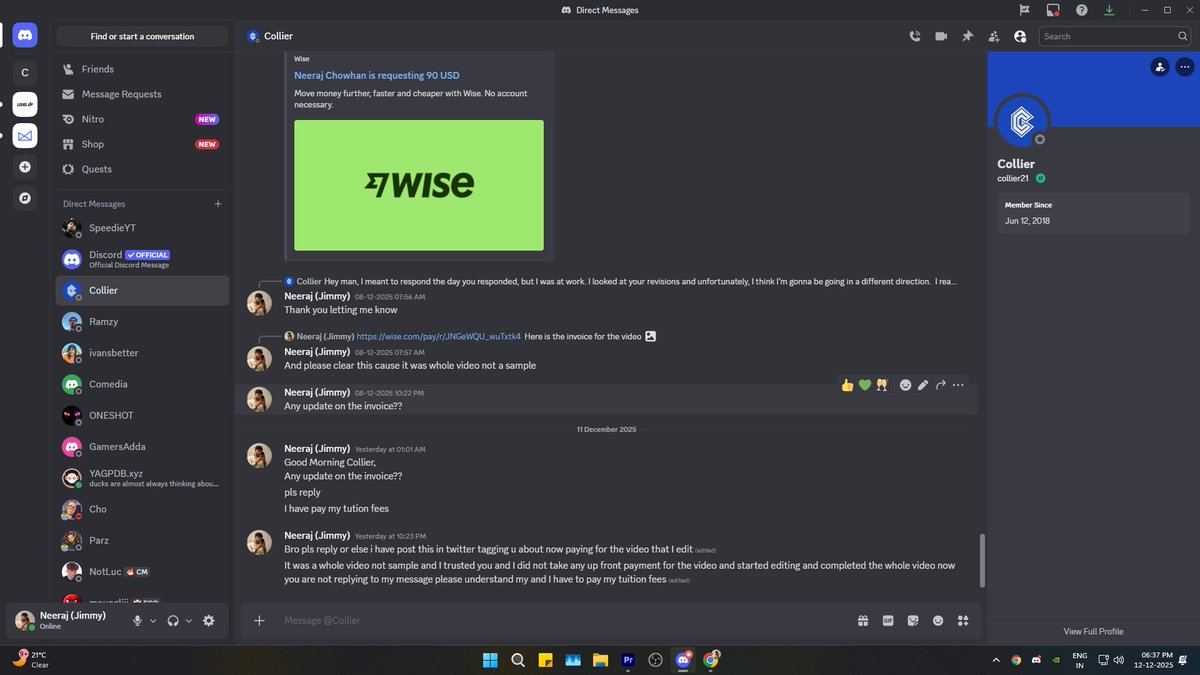Deafen with the headphones icon
Screen dimensions: 1200x675
(x=174, y=621)
